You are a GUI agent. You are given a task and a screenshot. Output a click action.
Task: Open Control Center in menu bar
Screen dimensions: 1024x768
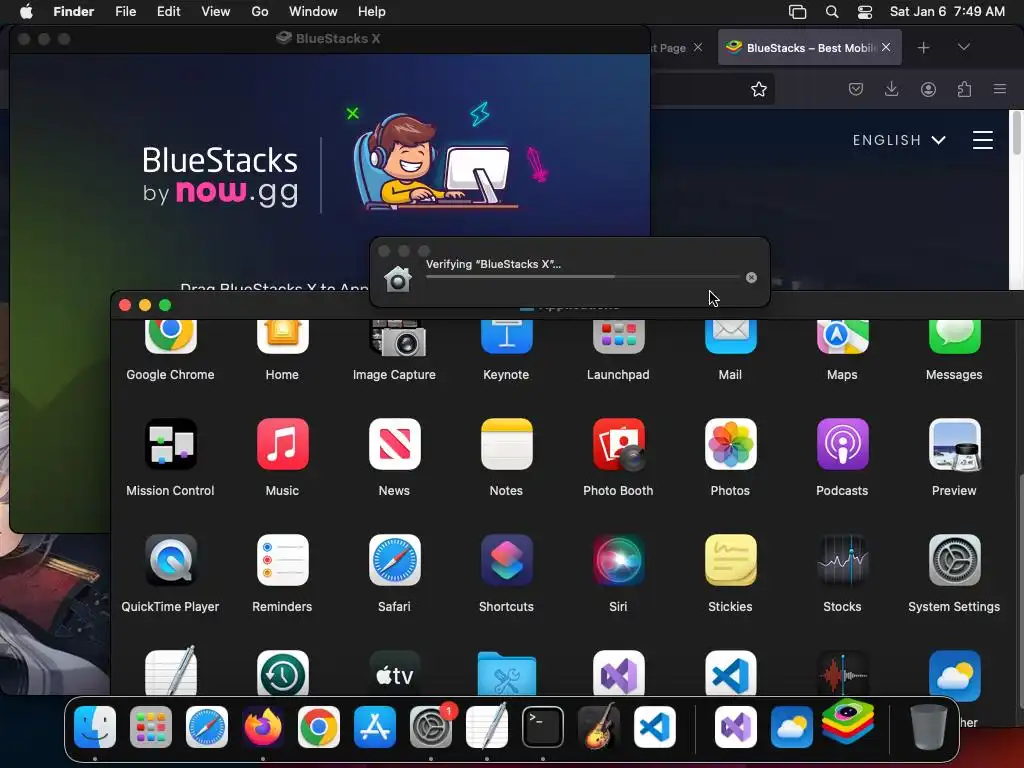point(865,12)
